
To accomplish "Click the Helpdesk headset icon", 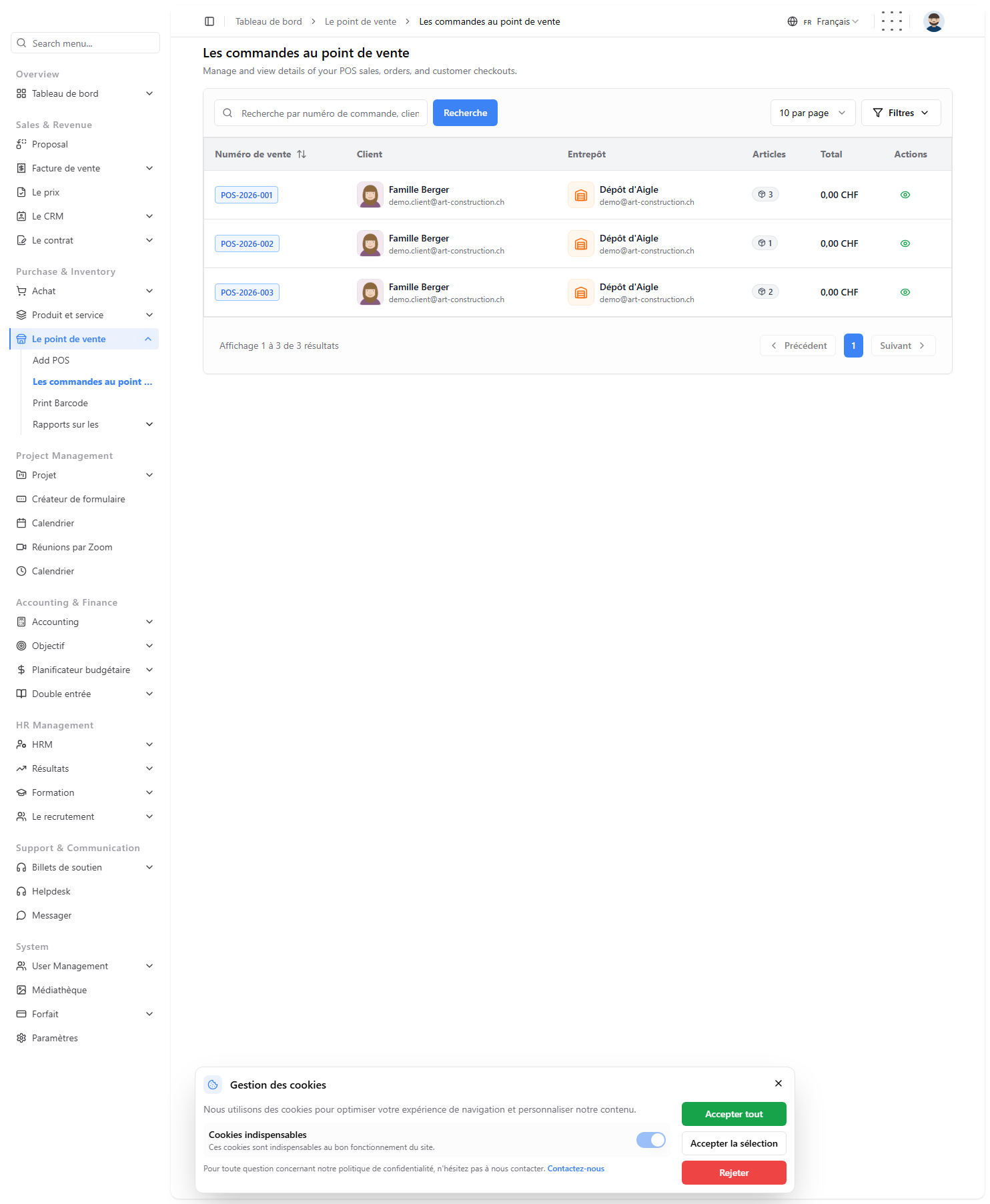I will click(x=21, y=891).
